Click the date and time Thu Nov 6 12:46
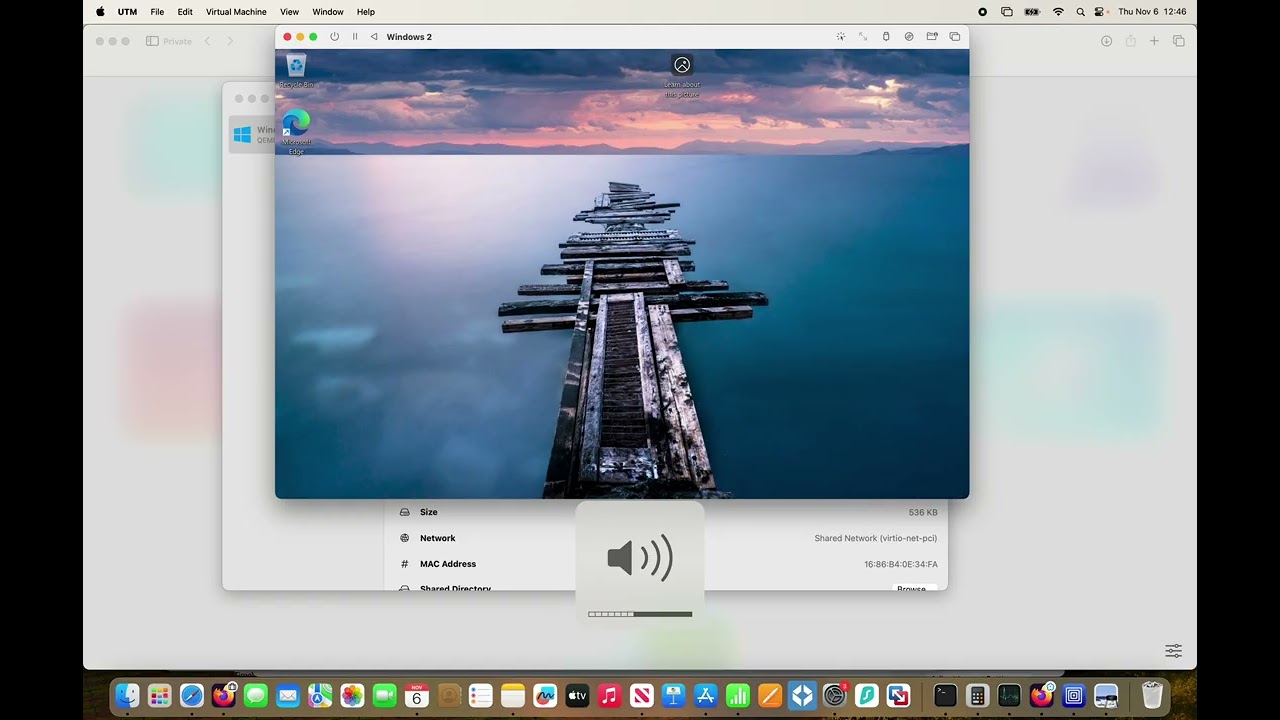This screenshot has width=1280, height=720. click(x=1152, y=12)
